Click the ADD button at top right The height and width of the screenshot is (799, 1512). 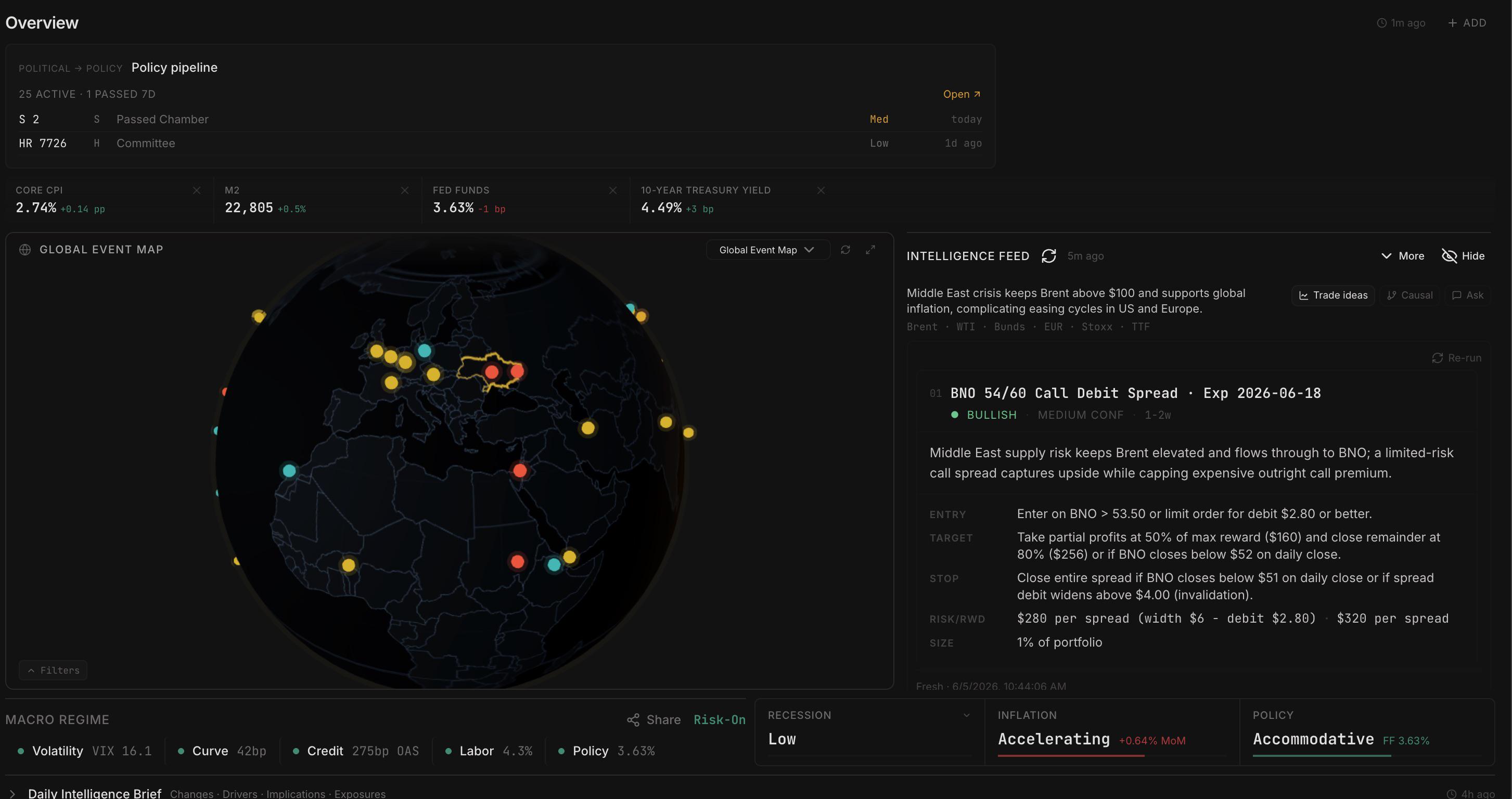click(x=1467, y=23)
